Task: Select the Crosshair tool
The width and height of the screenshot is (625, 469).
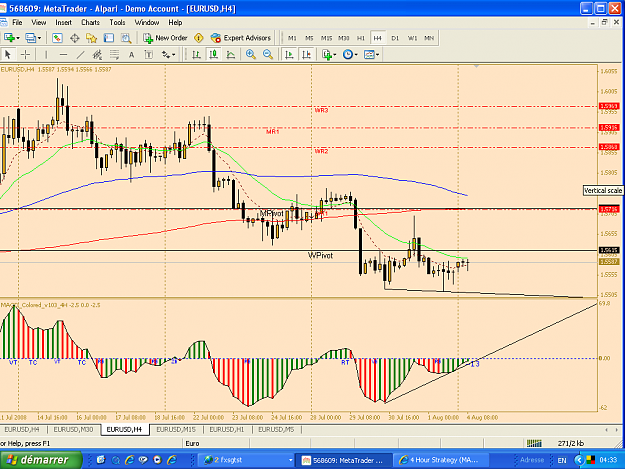Action: click(x=25, y=55)
